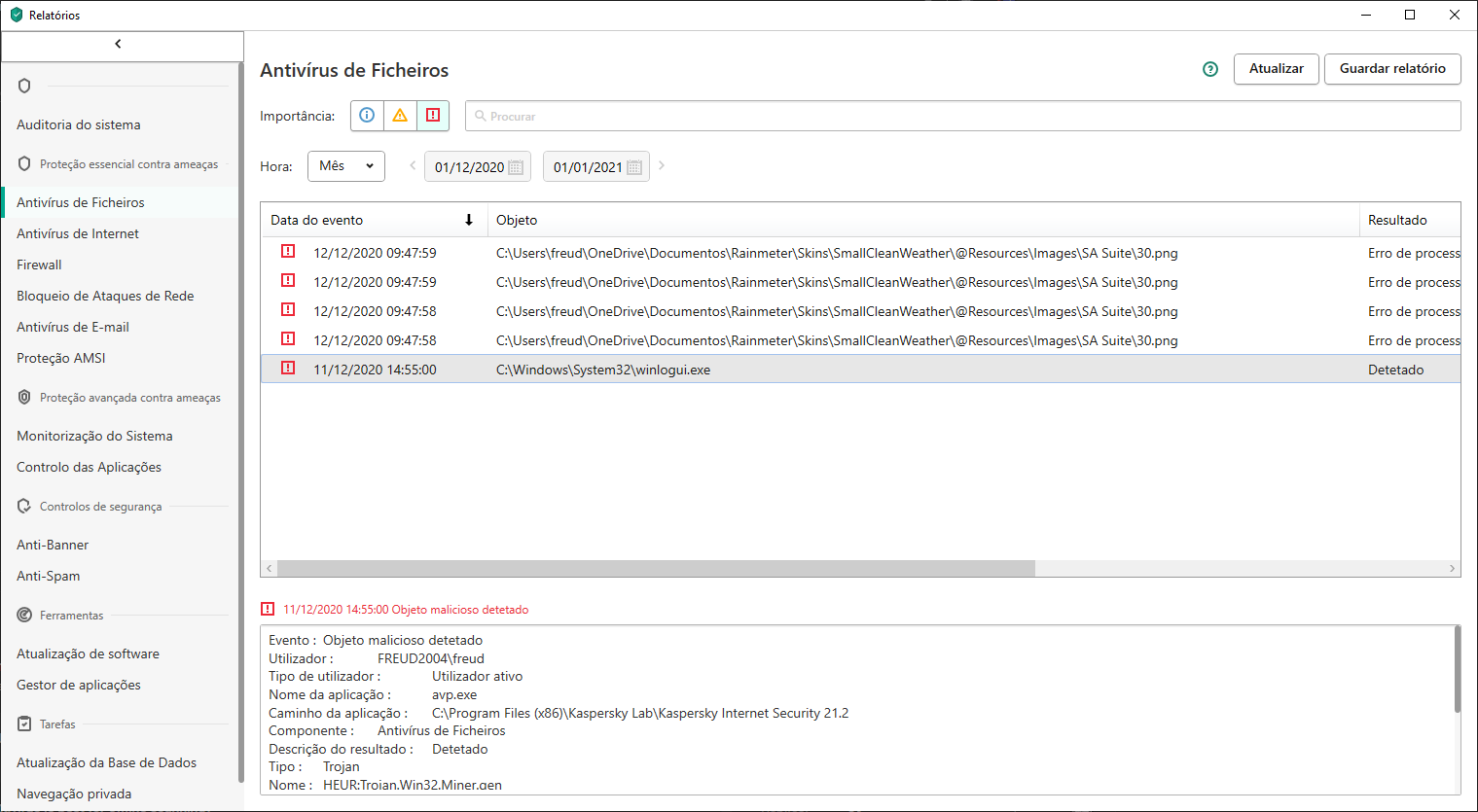1478x812 pixels.
Task: Click the Tarefas clipboard icon
Action: (x=24, y=724)
